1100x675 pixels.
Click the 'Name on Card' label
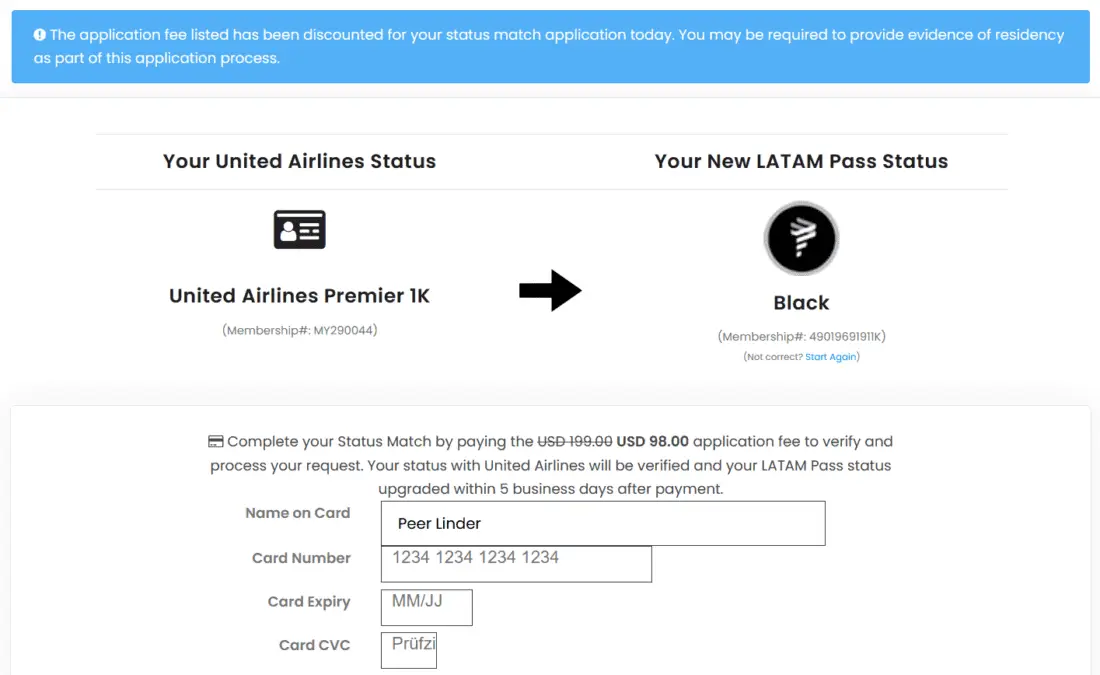coord(298,513)
